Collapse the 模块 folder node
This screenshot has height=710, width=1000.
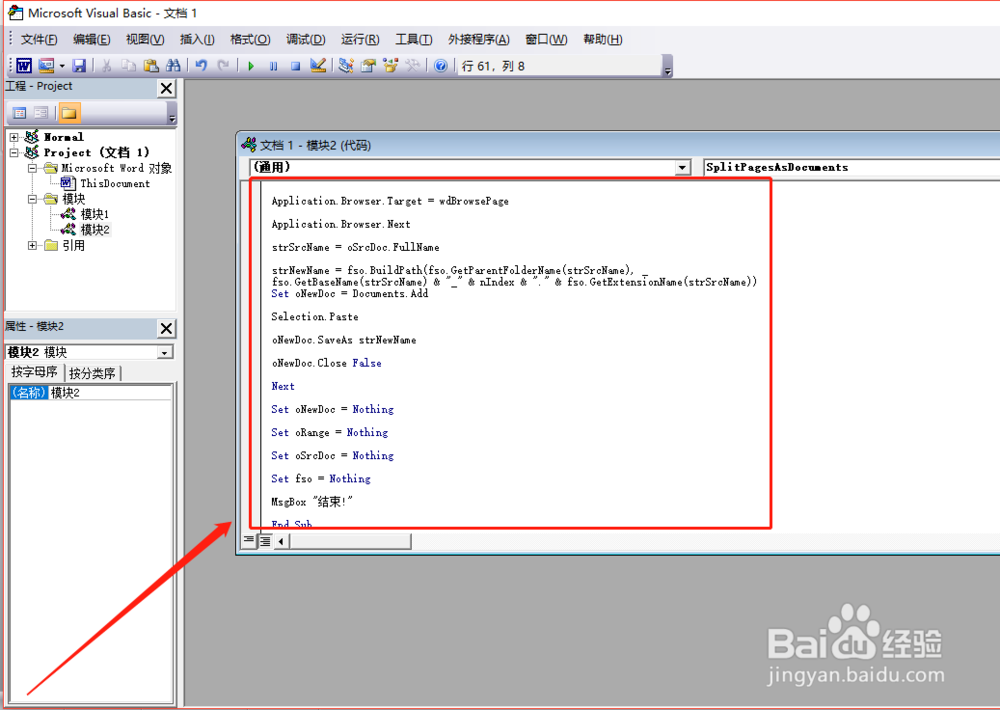33,199
